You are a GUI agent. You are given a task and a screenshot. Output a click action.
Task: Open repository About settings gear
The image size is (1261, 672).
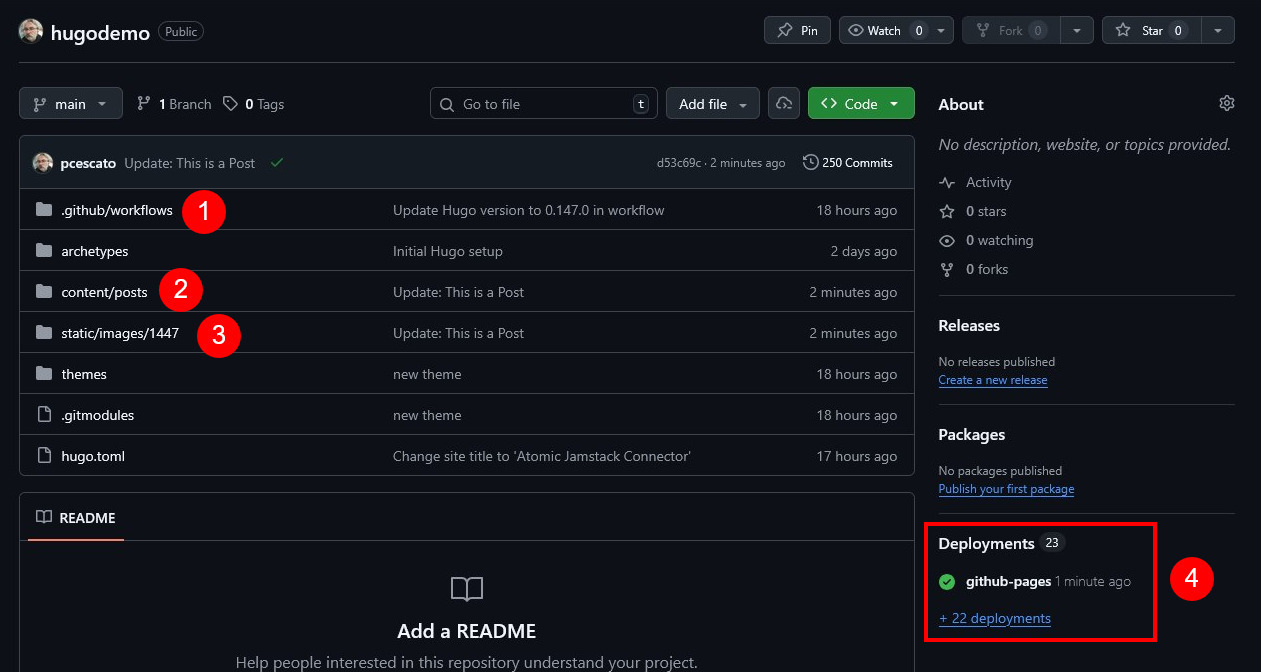tap(1227, 103)
